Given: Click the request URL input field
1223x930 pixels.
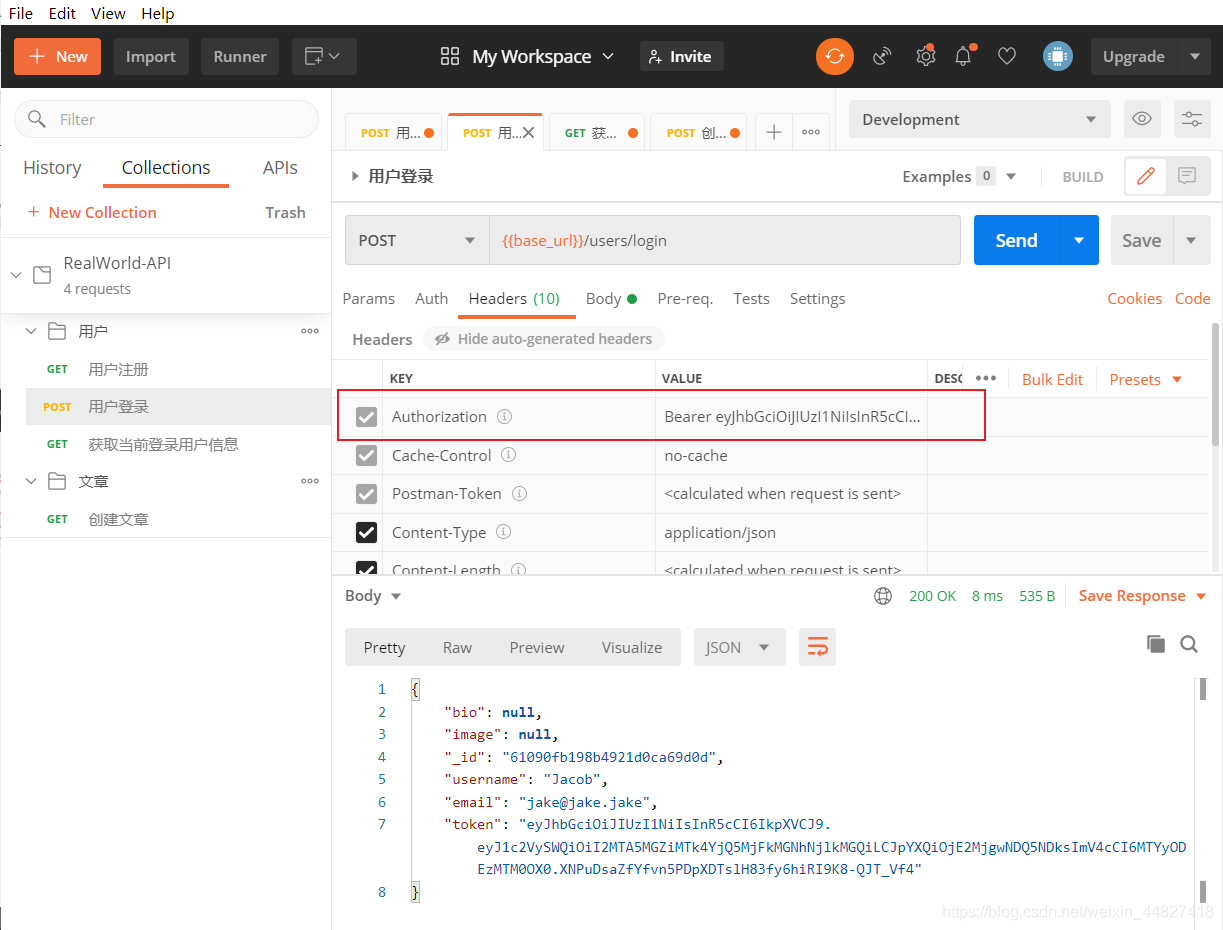Looking at the screenshot, I should point(725,240).
